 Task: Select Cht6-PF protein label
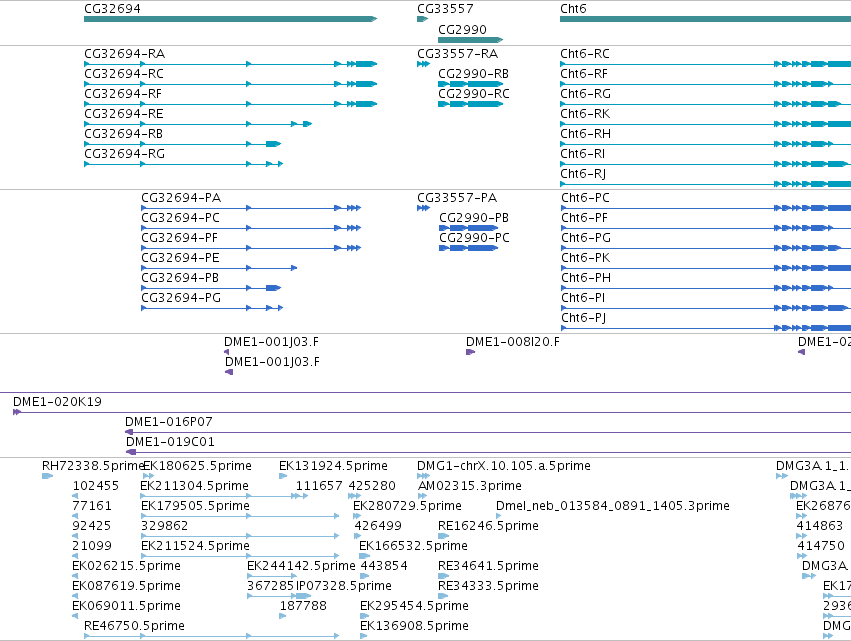point(585,218)
